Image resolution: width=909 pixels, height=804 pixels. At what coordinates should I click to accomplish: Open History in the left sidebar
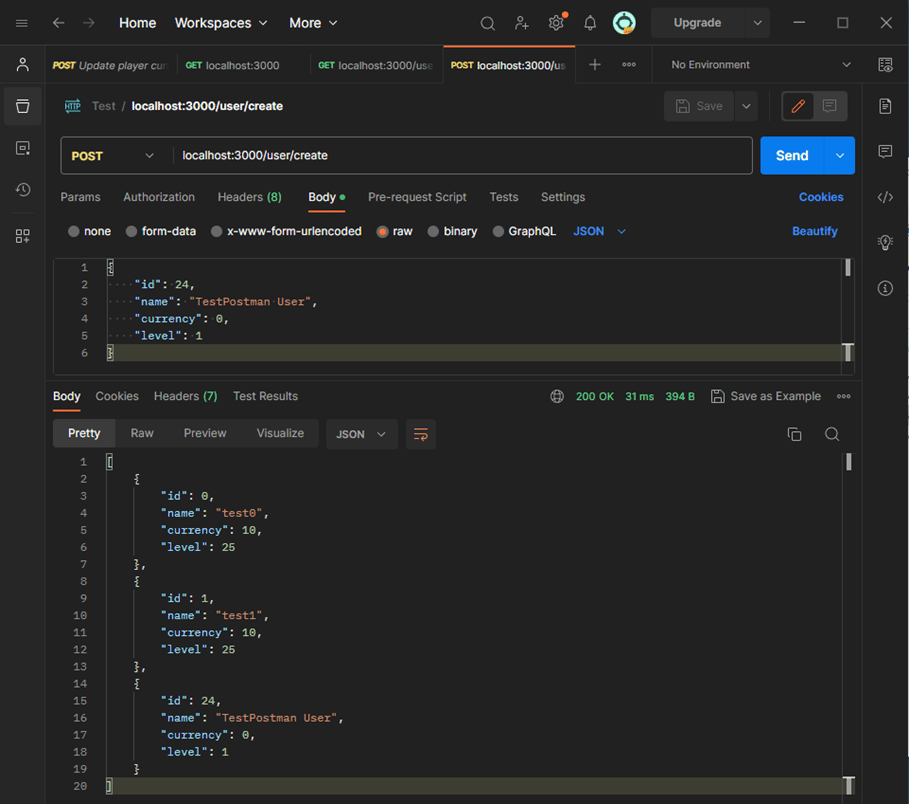click(x=23, y=190)
